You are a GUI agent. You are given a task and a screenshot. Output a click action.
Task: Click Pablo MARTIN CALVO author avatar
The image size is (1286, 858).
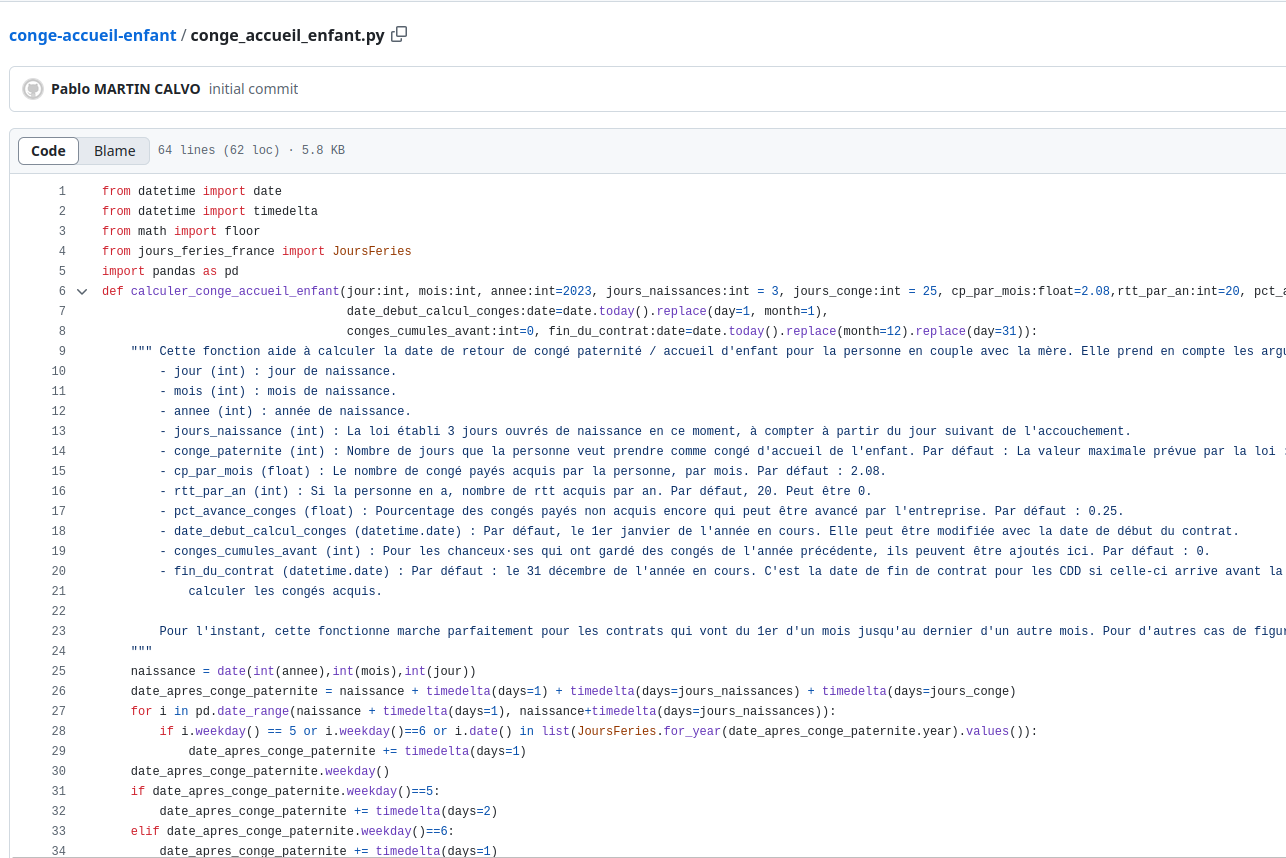point(33,89)
